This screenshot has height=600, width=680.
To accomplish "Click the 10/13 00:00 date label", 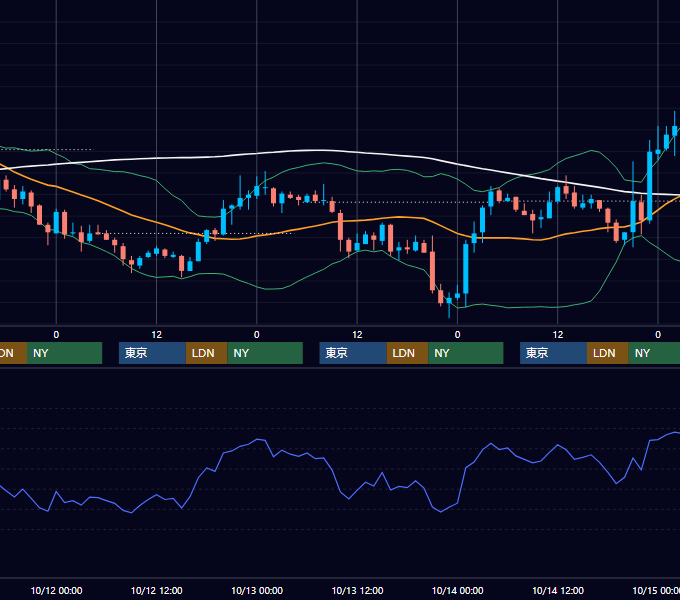I will pyautogui.click(x=257, y=590).
